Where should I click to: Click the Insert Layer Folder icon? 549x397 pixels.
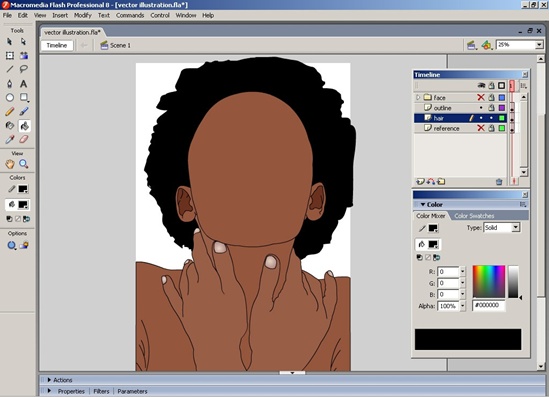(x=441, y=181)
